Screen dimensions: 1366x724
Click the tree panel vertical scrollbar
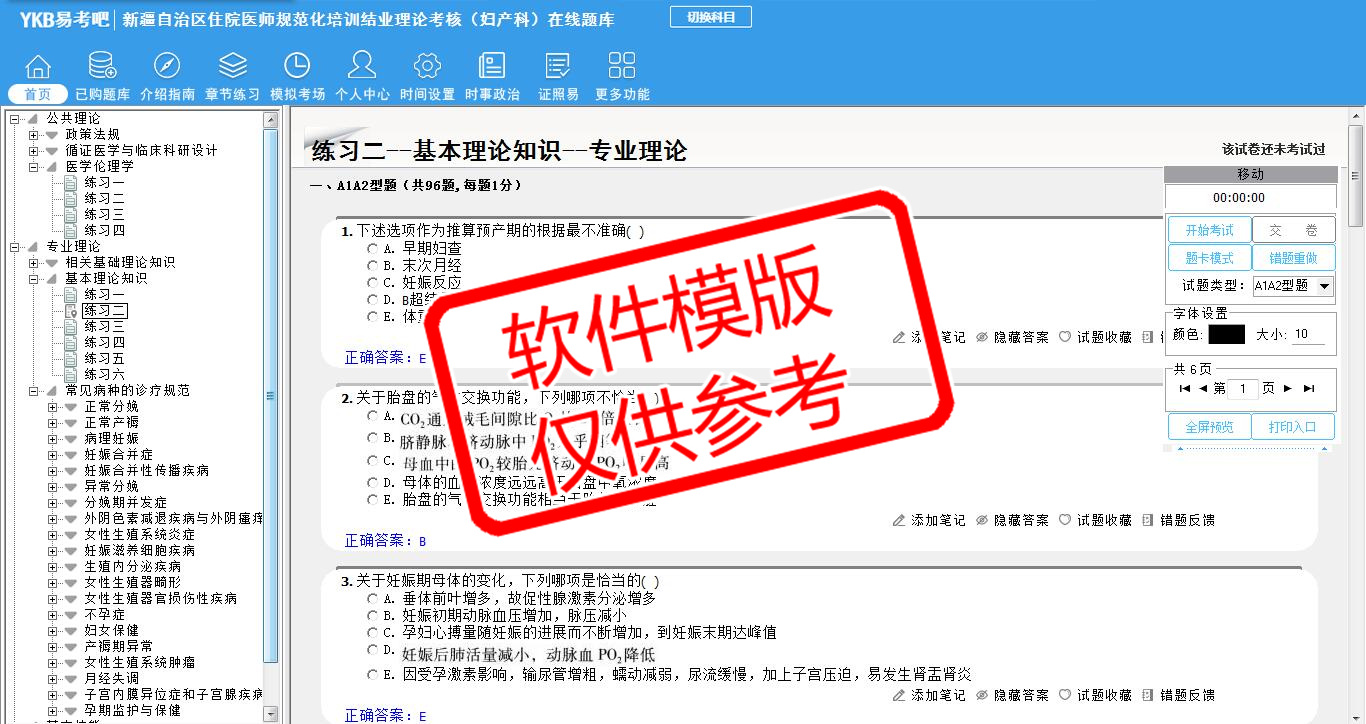point(271,395)
